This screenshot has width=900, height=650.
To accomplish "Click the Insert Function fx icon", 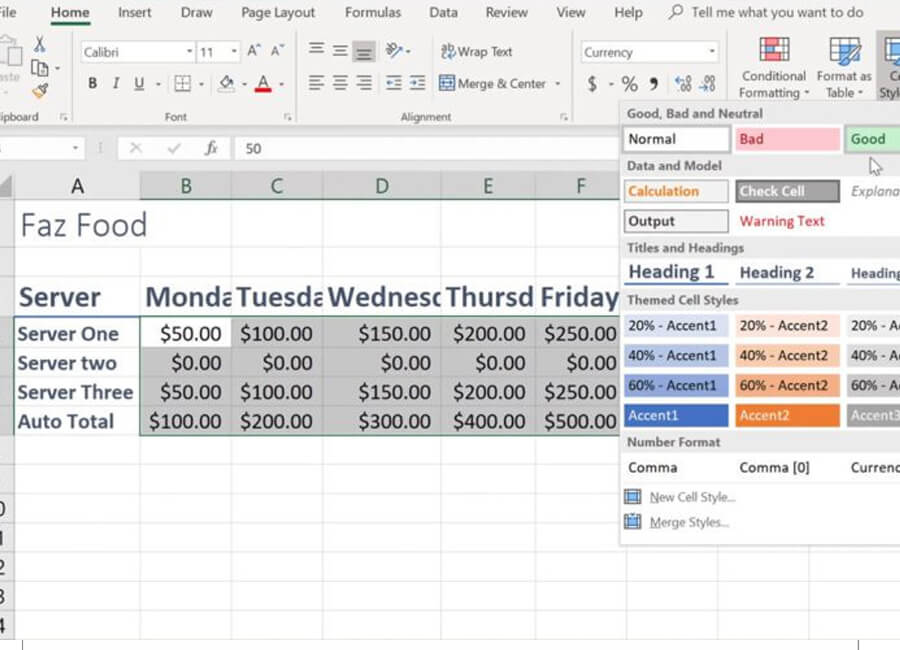I will [211, 148].
